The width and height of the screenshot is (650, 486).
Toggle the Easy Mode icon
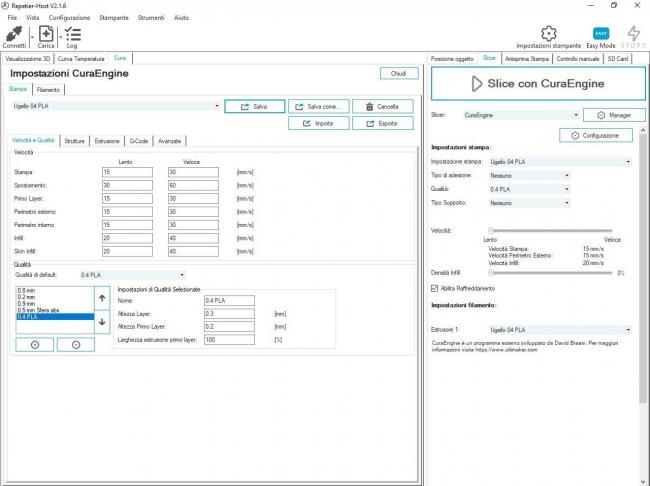[601, 34]
